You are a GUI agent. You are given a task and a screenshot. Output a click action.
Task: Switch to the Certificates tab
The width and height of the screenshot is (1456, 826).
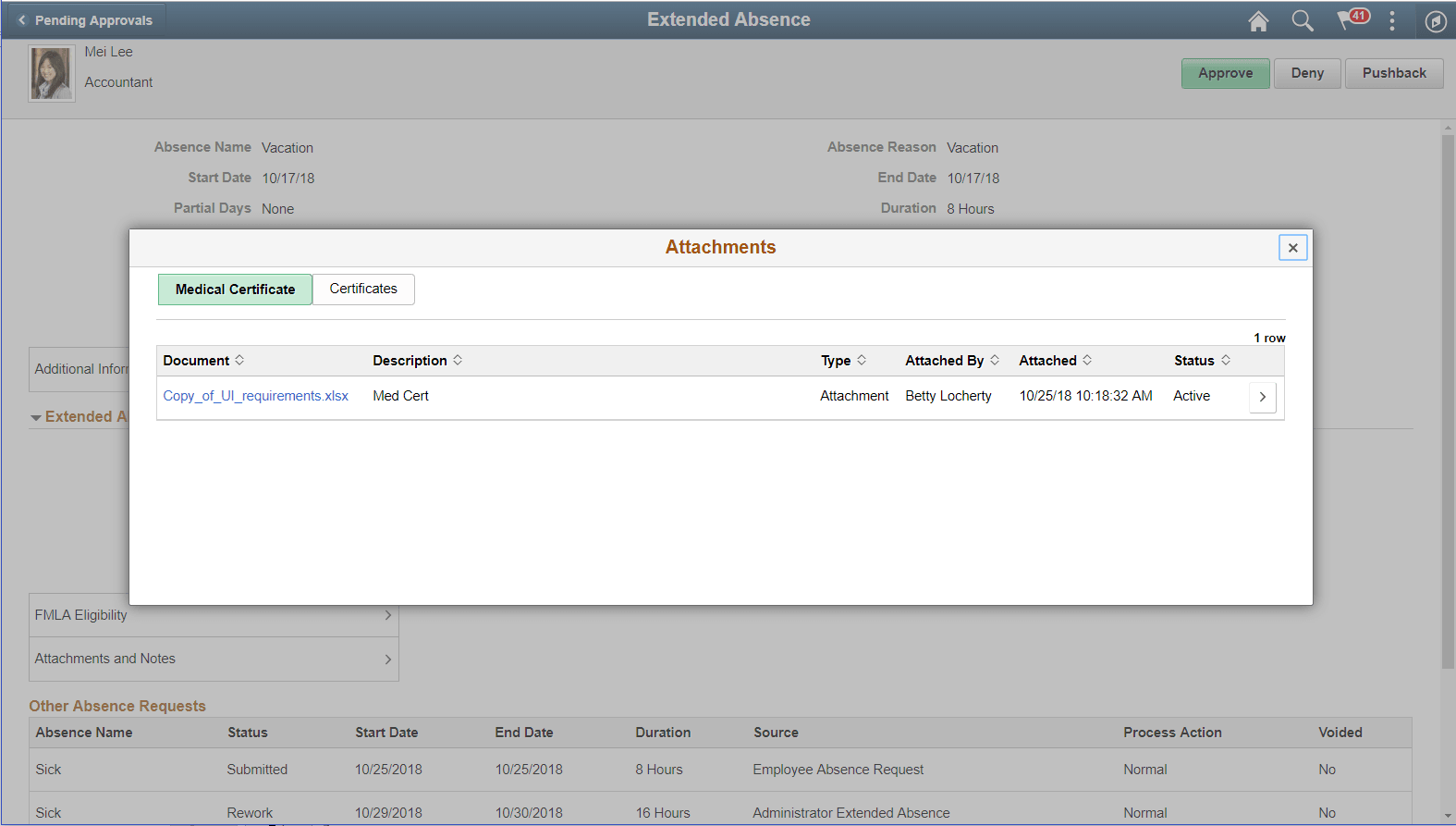[363, 289]
